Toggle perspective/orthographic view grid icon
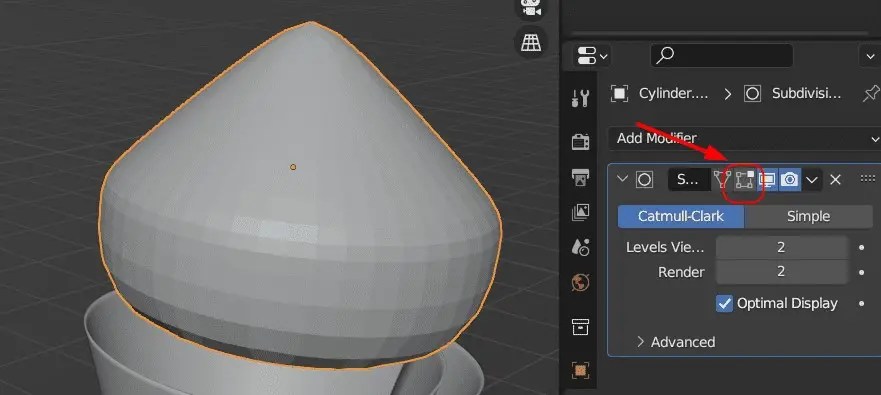Image resolution: width=881 pixels, height=395 pixels. pos(531,42)
